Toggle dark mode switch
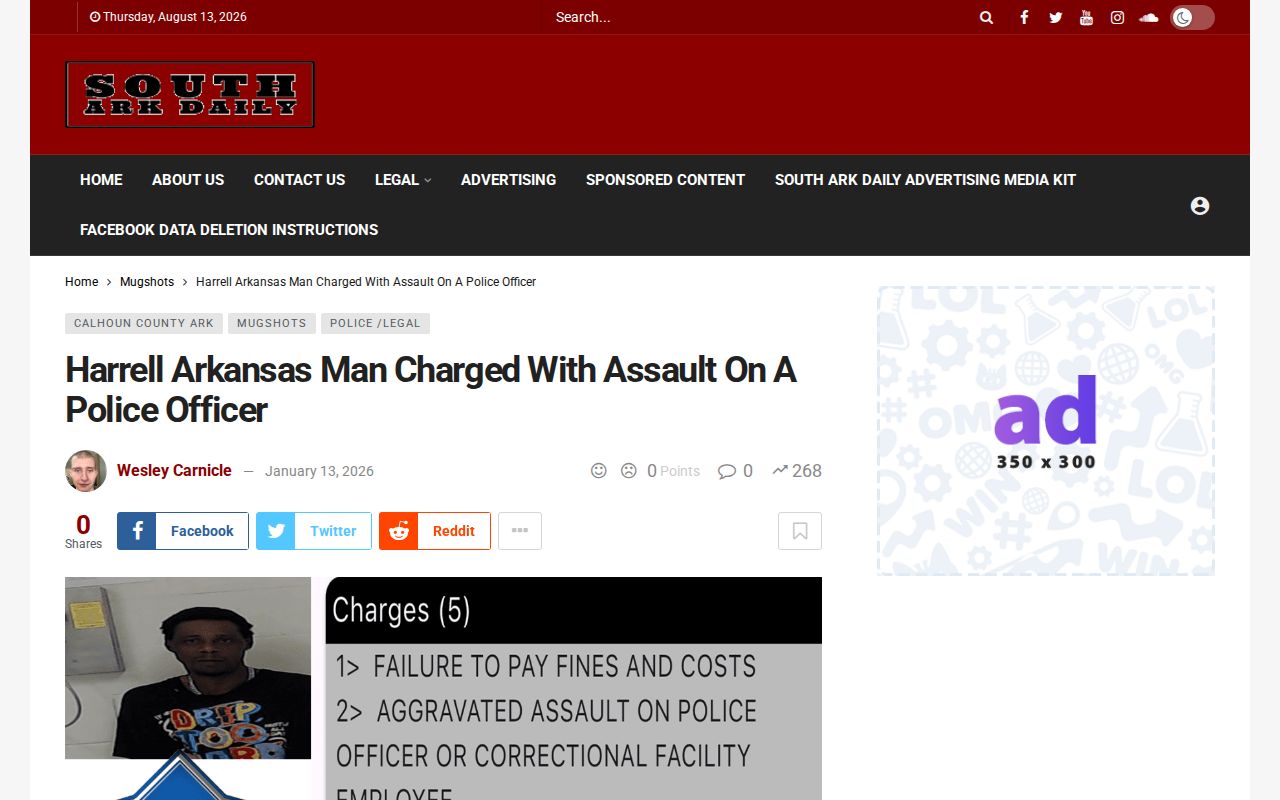The width and height of the screenshot is (1280, 800). 1192,17
